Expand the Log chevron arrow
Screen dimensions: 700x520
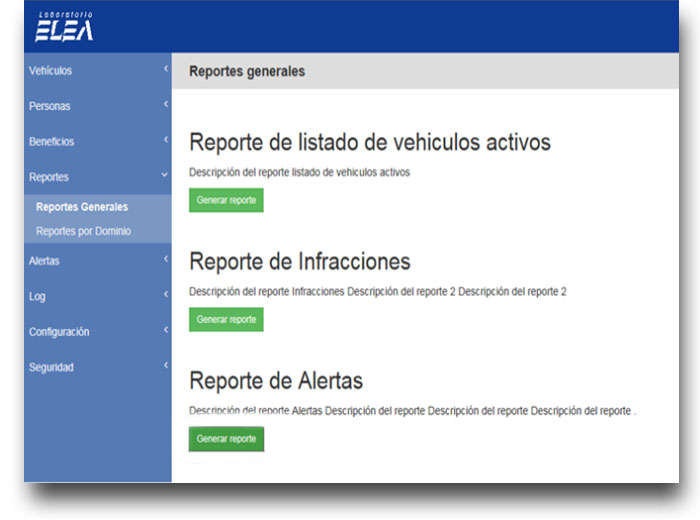(x=165, y=294)
